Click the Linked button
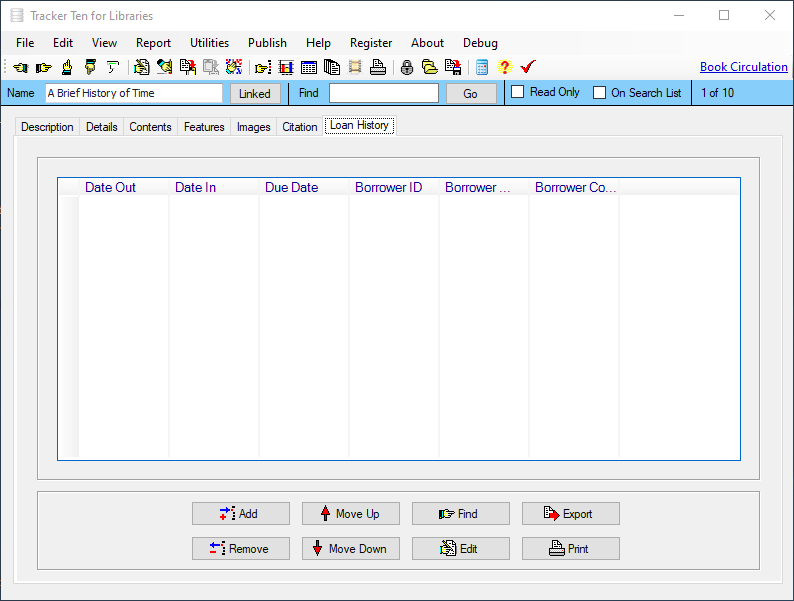 coord(255,94)
